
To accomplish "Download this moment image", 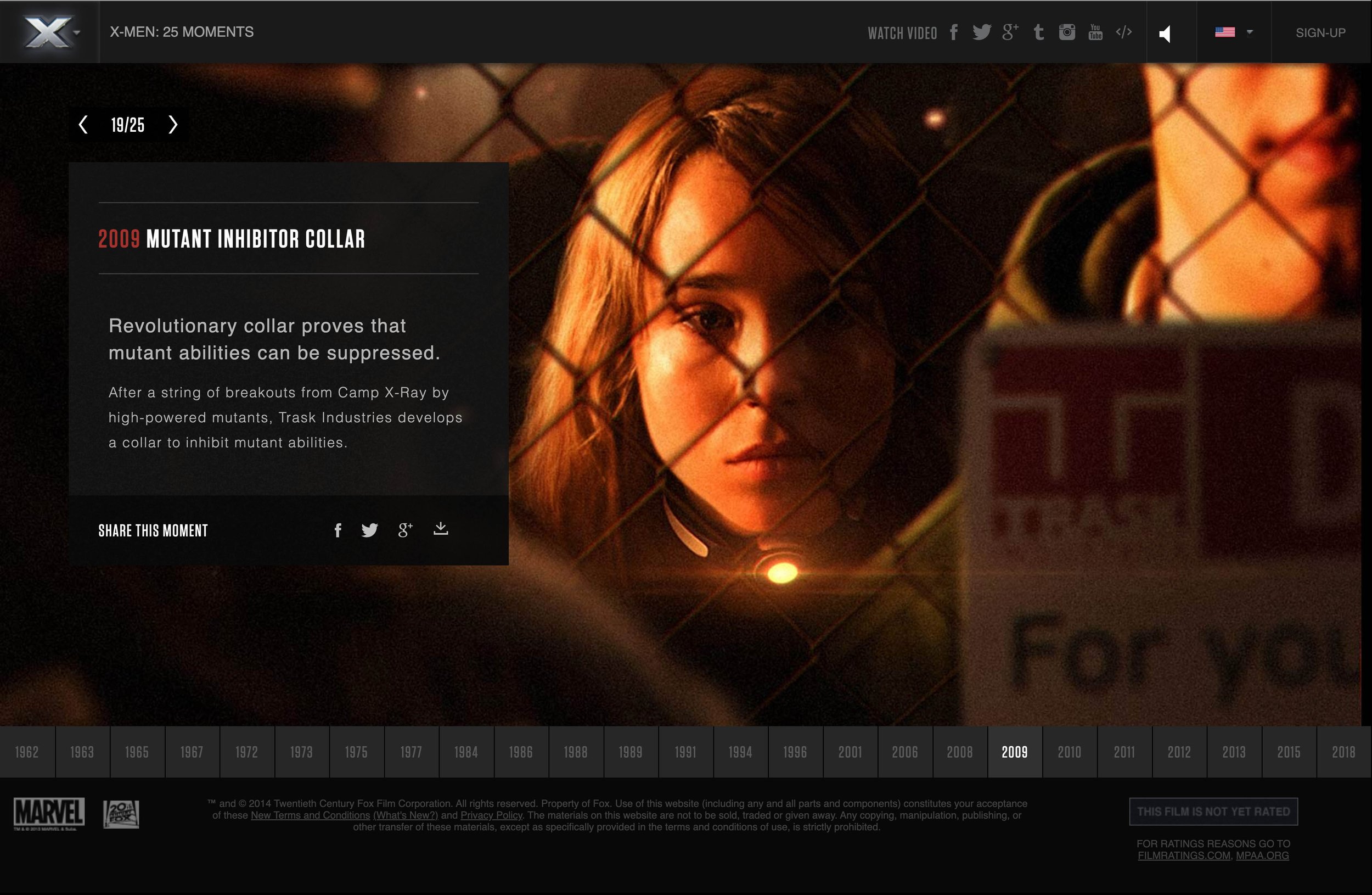I will (x=441, y=529).
